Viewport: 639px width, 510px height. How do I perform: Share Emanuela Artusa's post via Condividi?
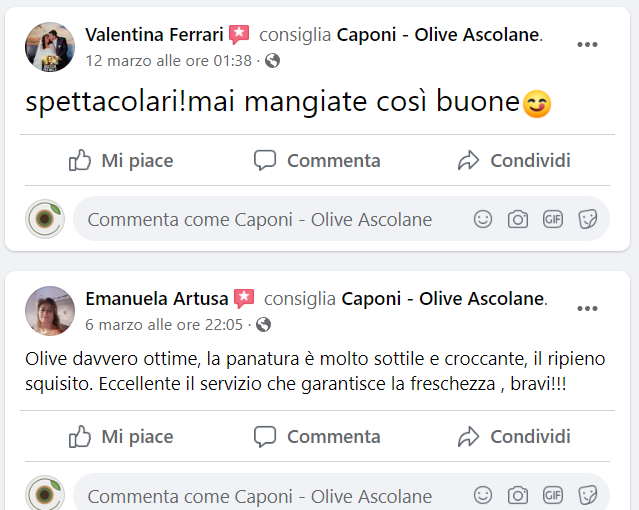pos(514,436)
